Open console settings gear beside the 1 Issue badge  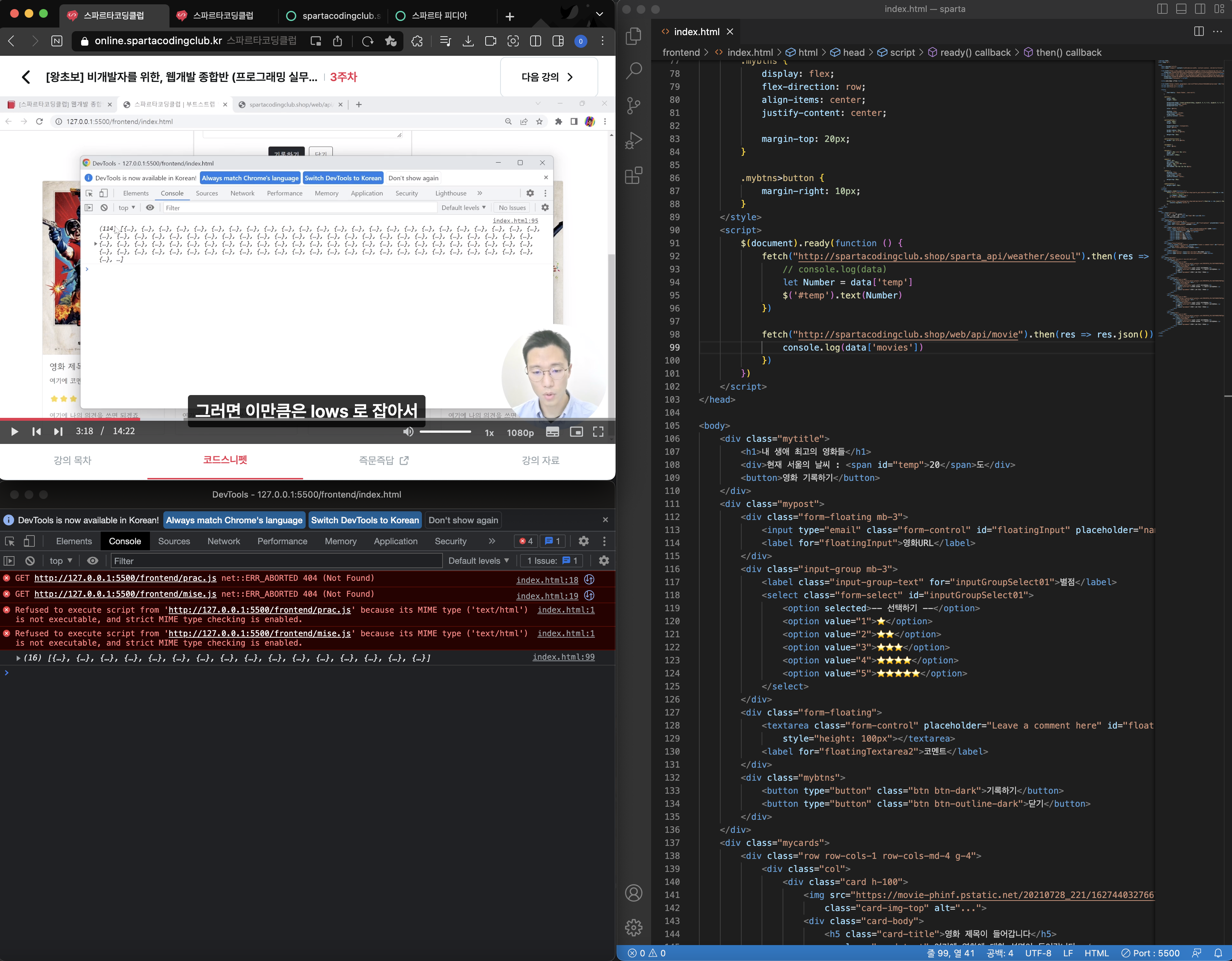604,561
